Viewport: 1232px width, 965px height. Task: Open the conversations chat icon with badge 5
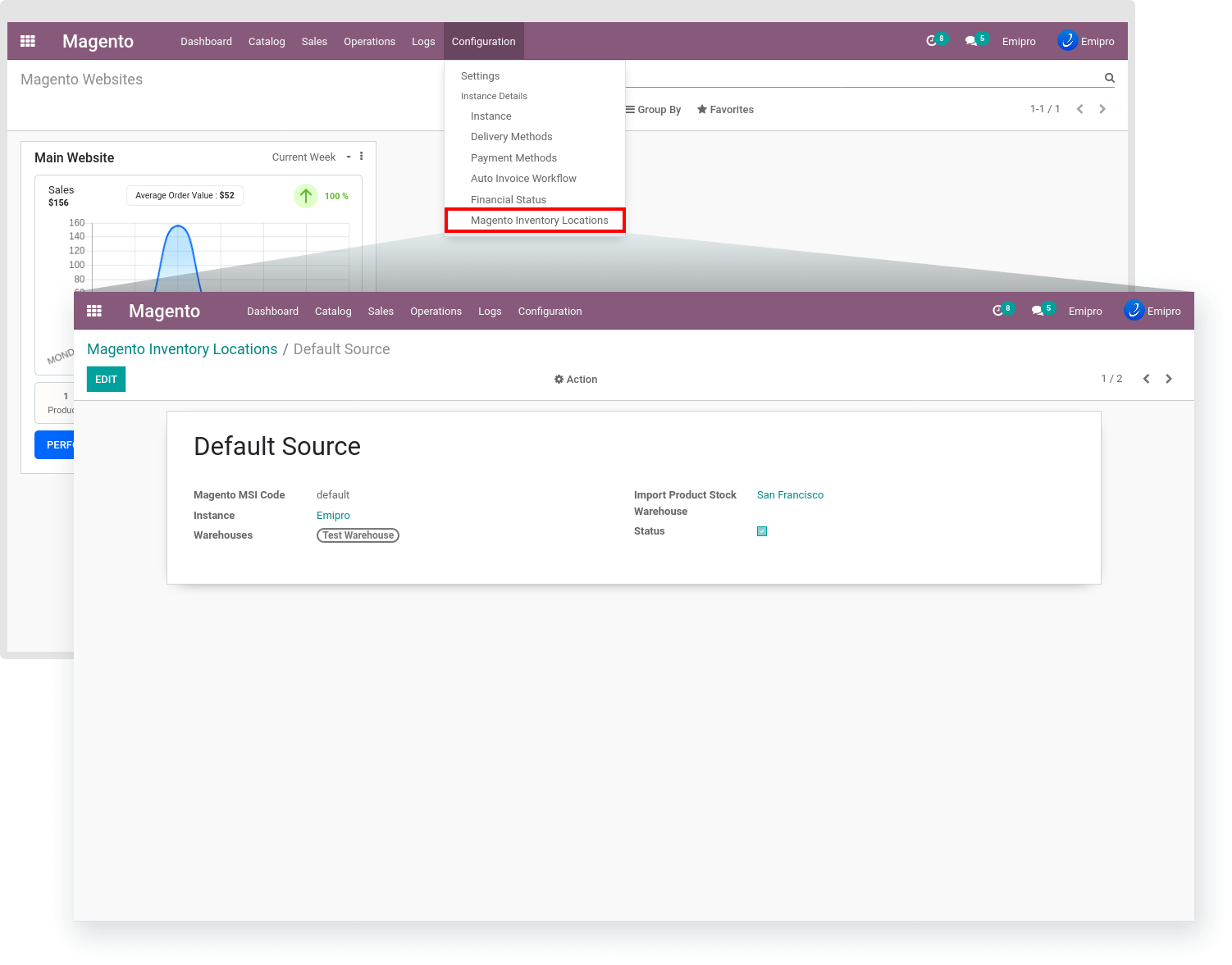pyautogui.click(x=1038, y=311)
